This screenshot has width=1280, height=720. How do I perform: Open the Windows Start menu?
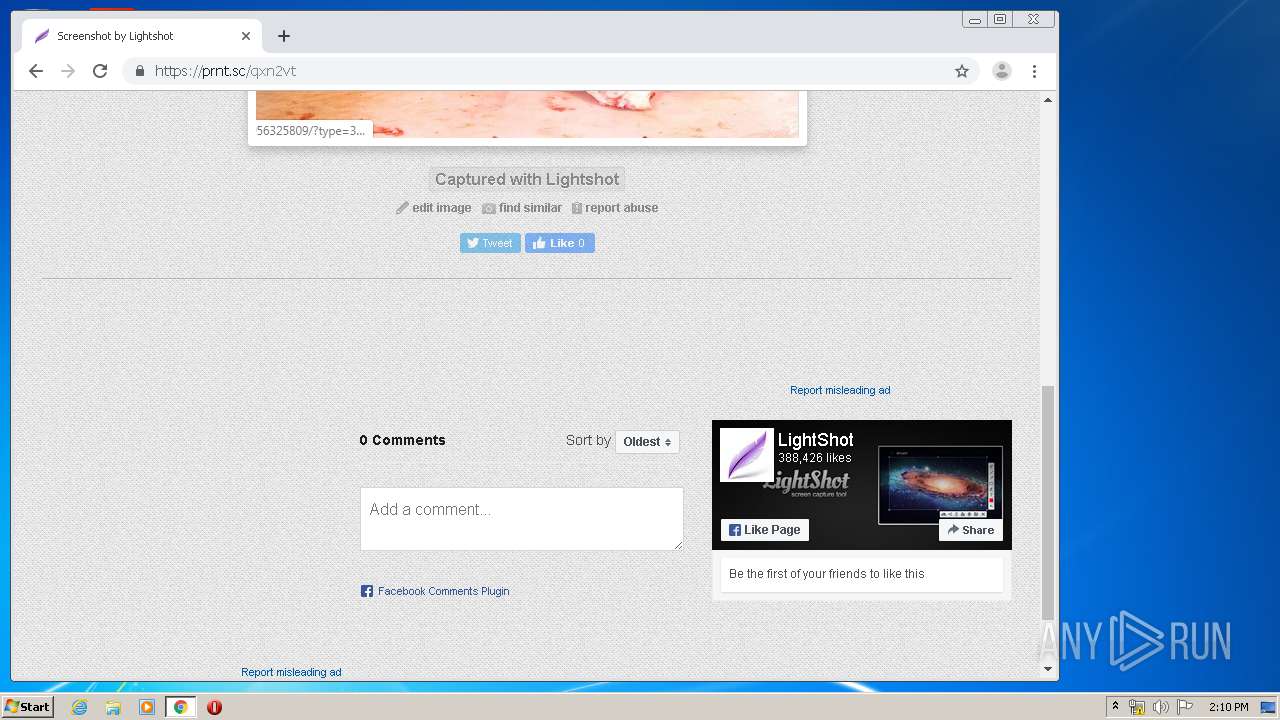pyautogui.click(x=28, y=707)
